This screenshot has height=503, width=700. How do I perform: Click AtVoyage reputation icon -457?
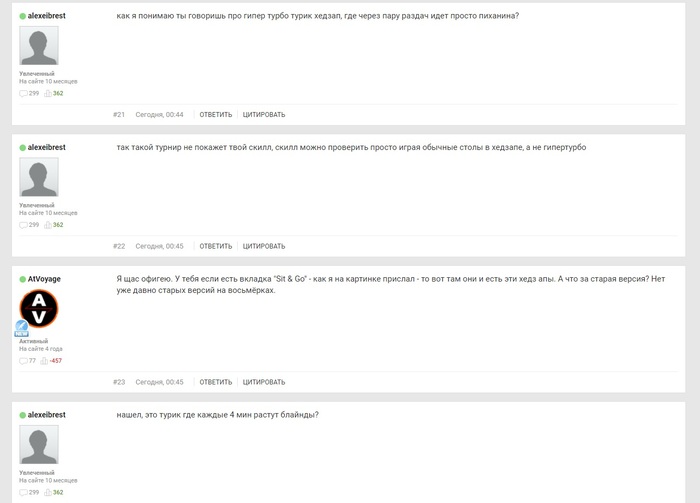(x=44, y=361)
